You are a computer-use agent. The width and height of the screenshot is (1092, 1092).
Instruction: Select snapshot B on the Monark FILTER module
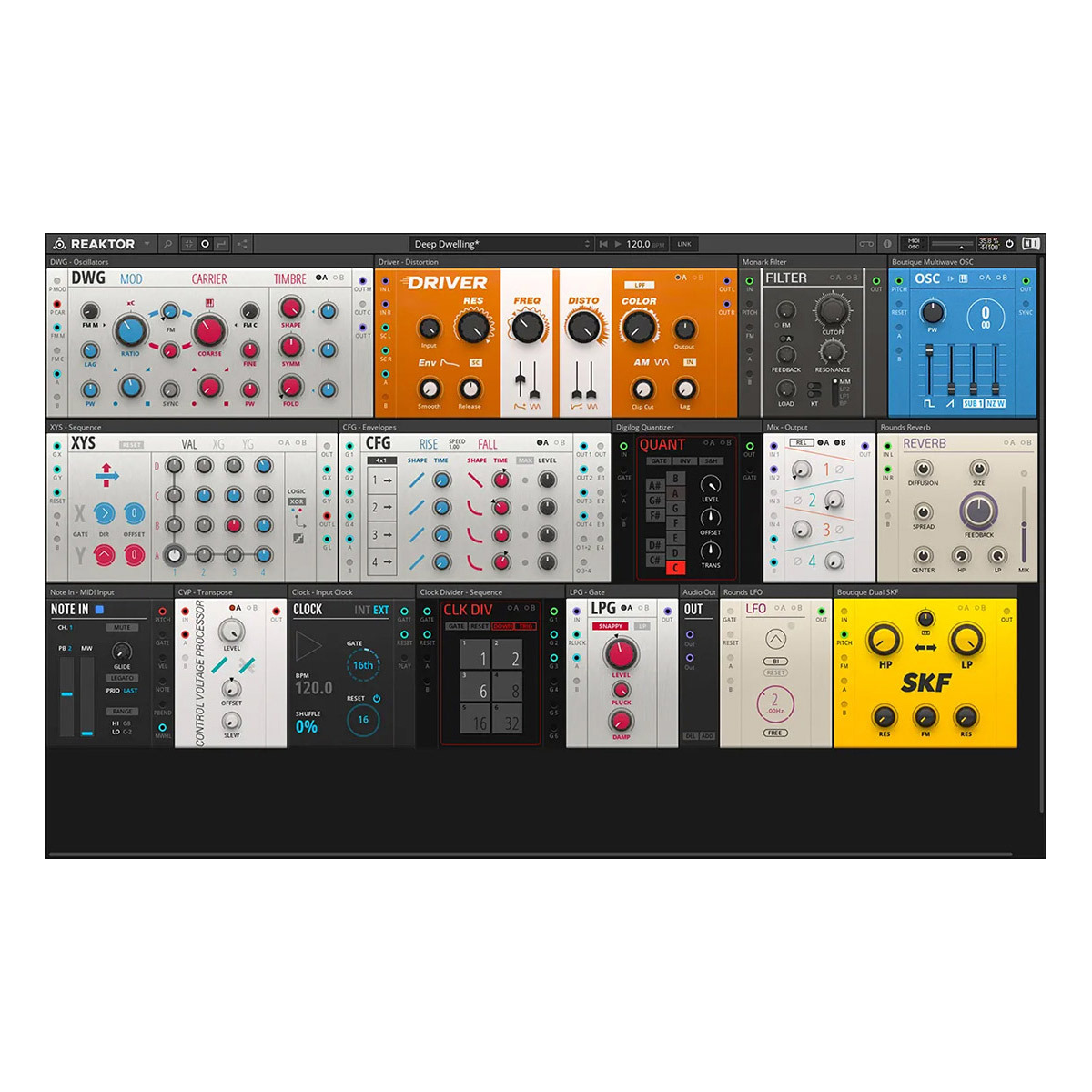point(851,278)
